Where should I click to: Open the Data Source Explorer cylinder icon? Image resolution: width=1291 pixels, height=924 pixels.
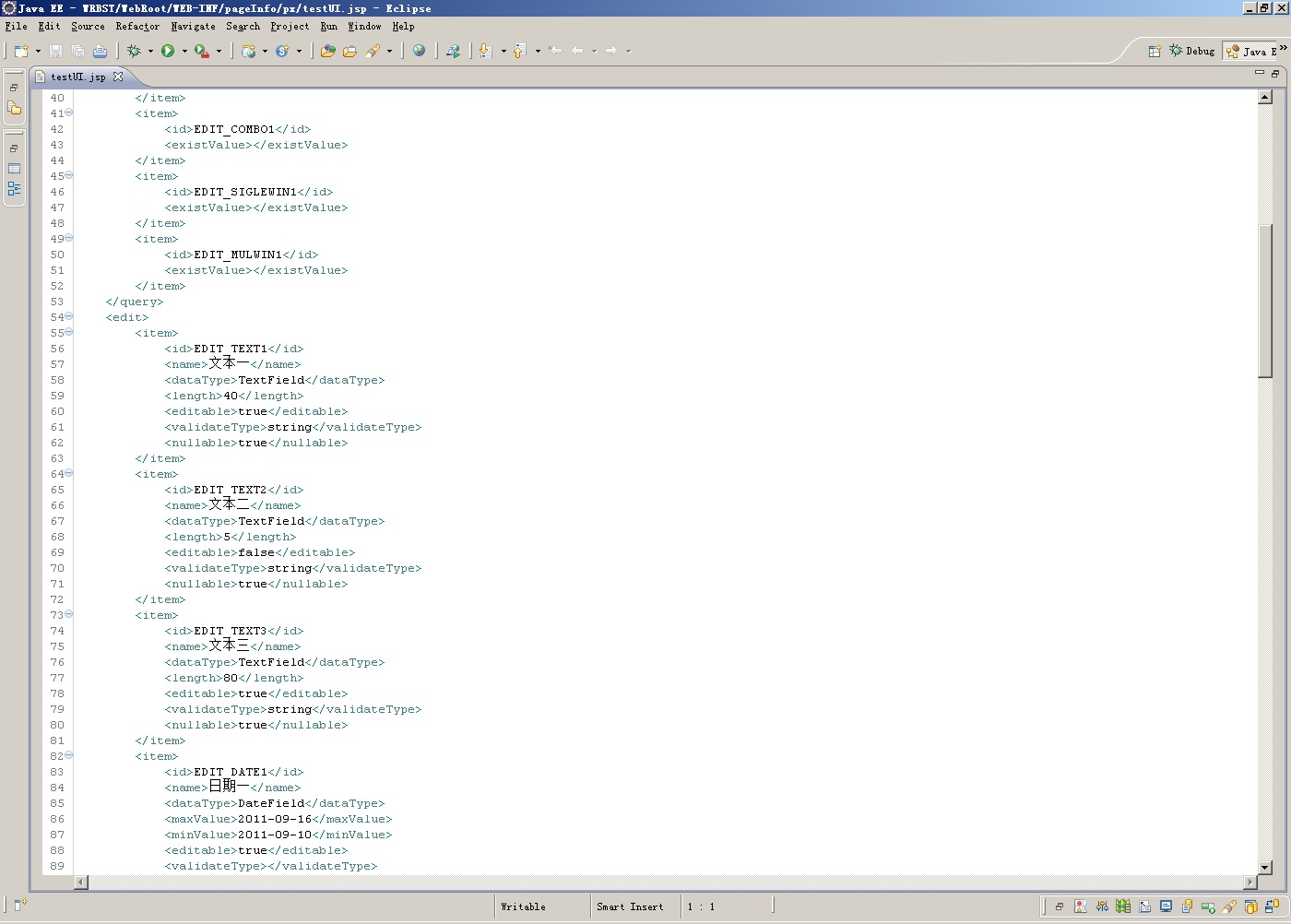tap(1187, 906)
